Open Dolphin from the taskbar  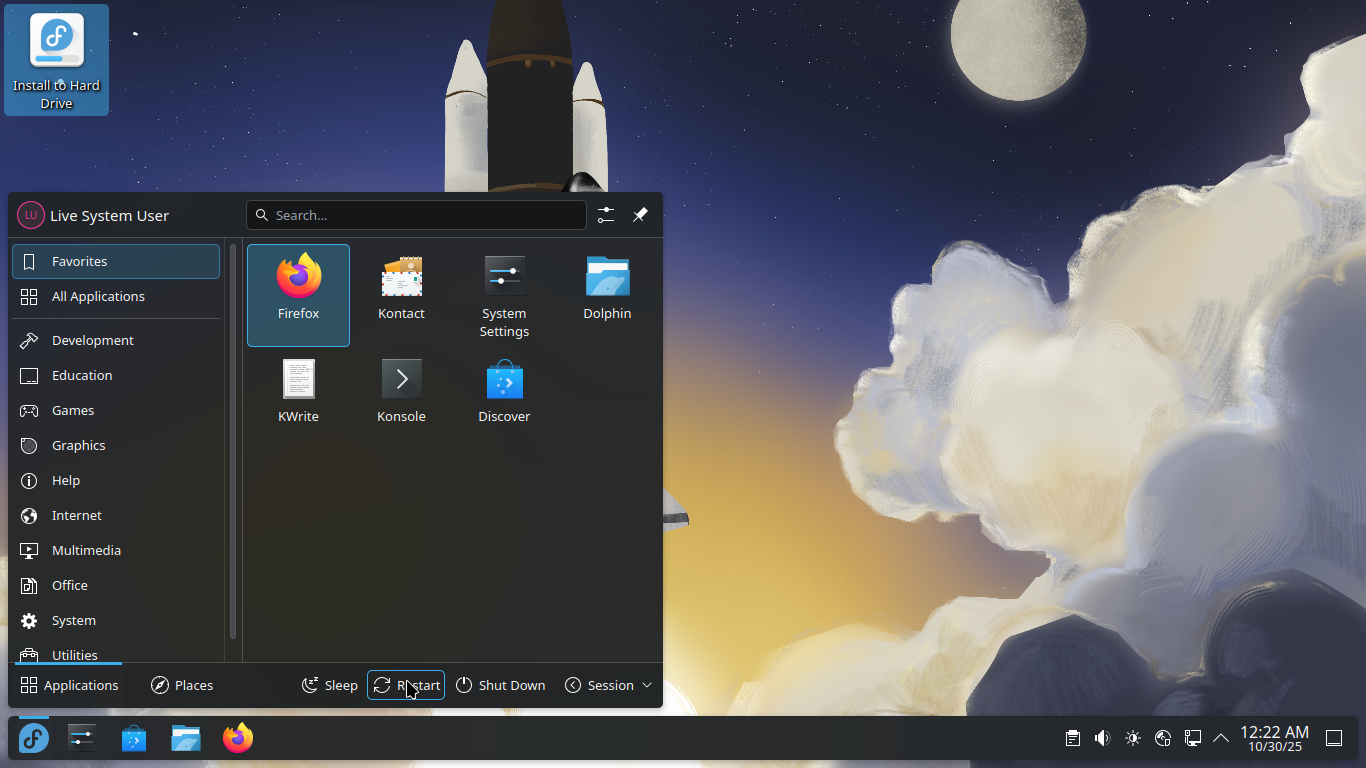click(186, 739)
